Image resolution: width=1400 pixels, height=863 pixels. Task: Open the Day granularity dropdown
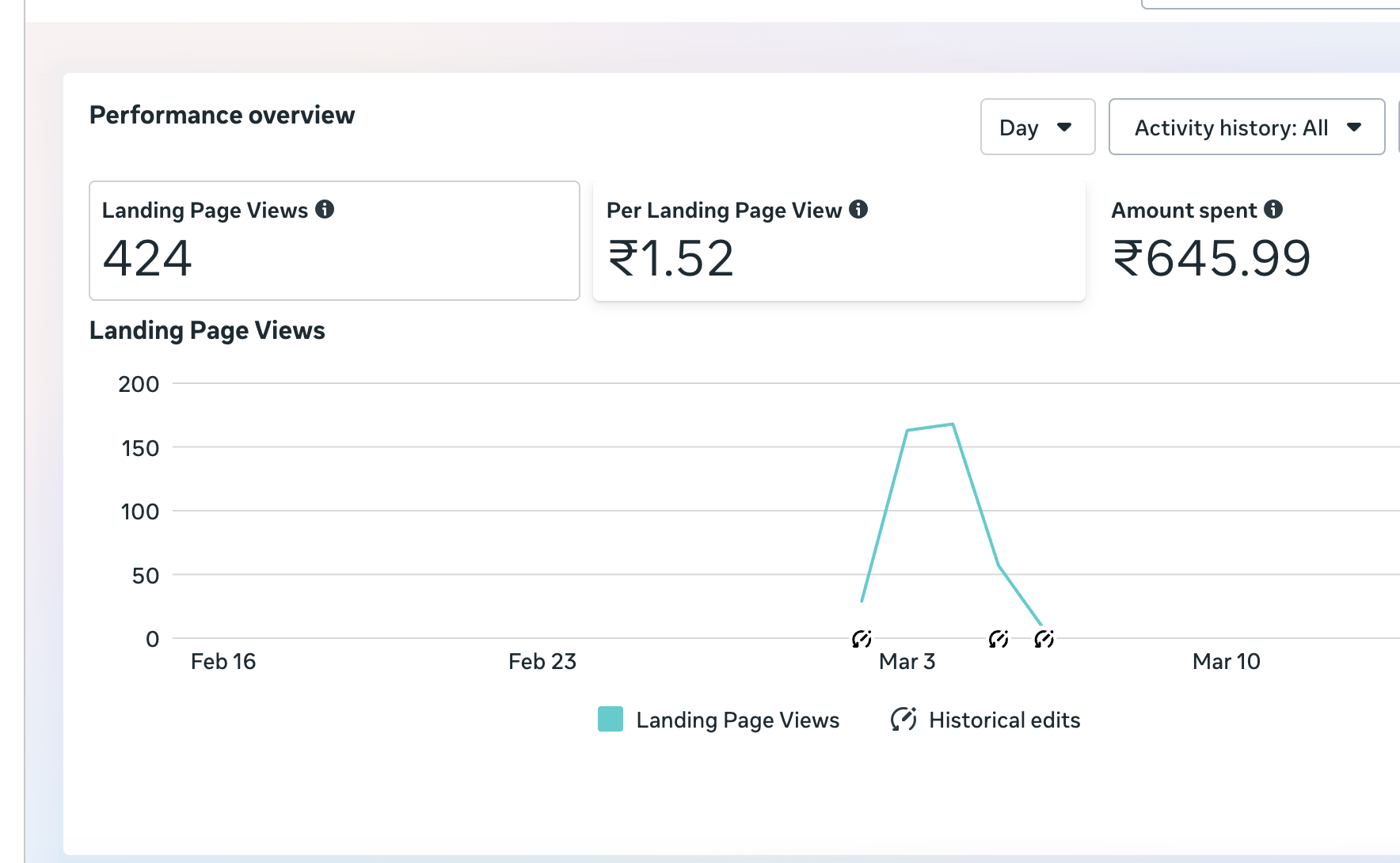click(x=1037, y=127)
